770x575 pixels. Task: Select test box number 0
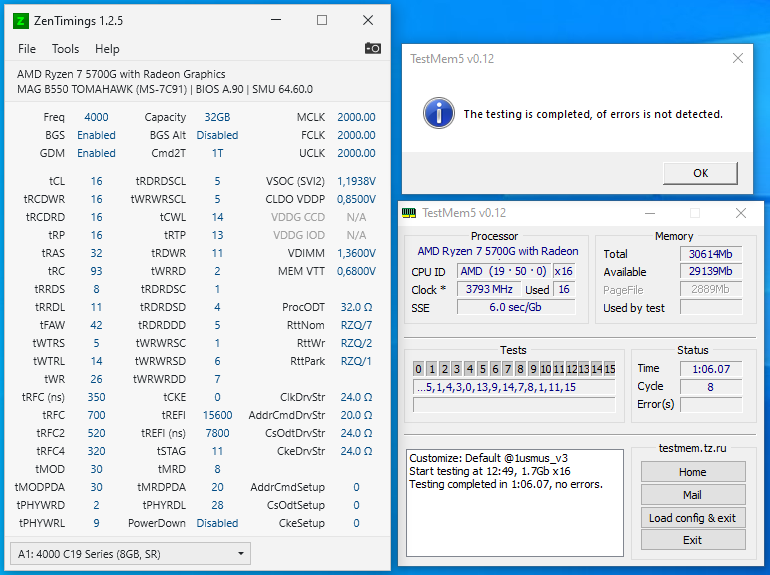418,369
